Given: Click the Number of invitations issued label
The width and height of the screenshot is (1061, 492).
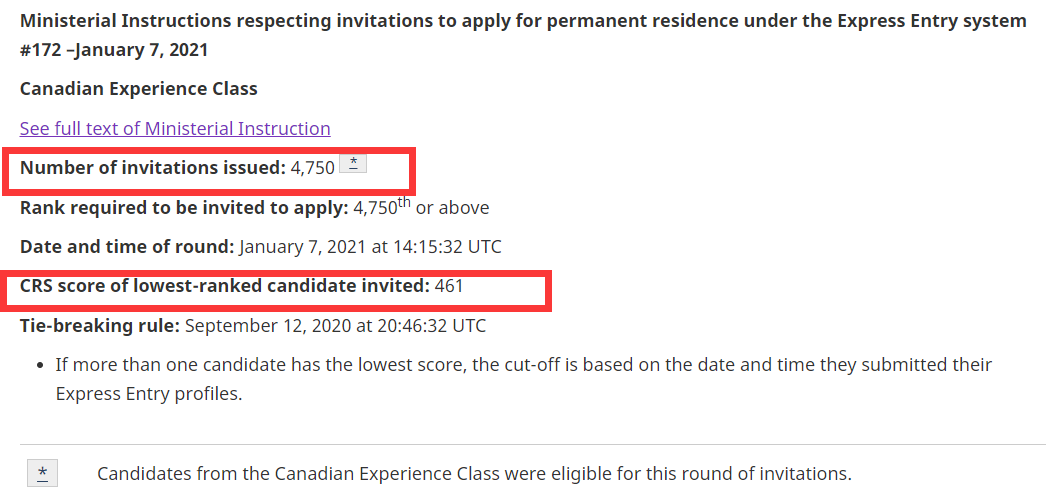Looking at the screenshot, I should 152,168.
